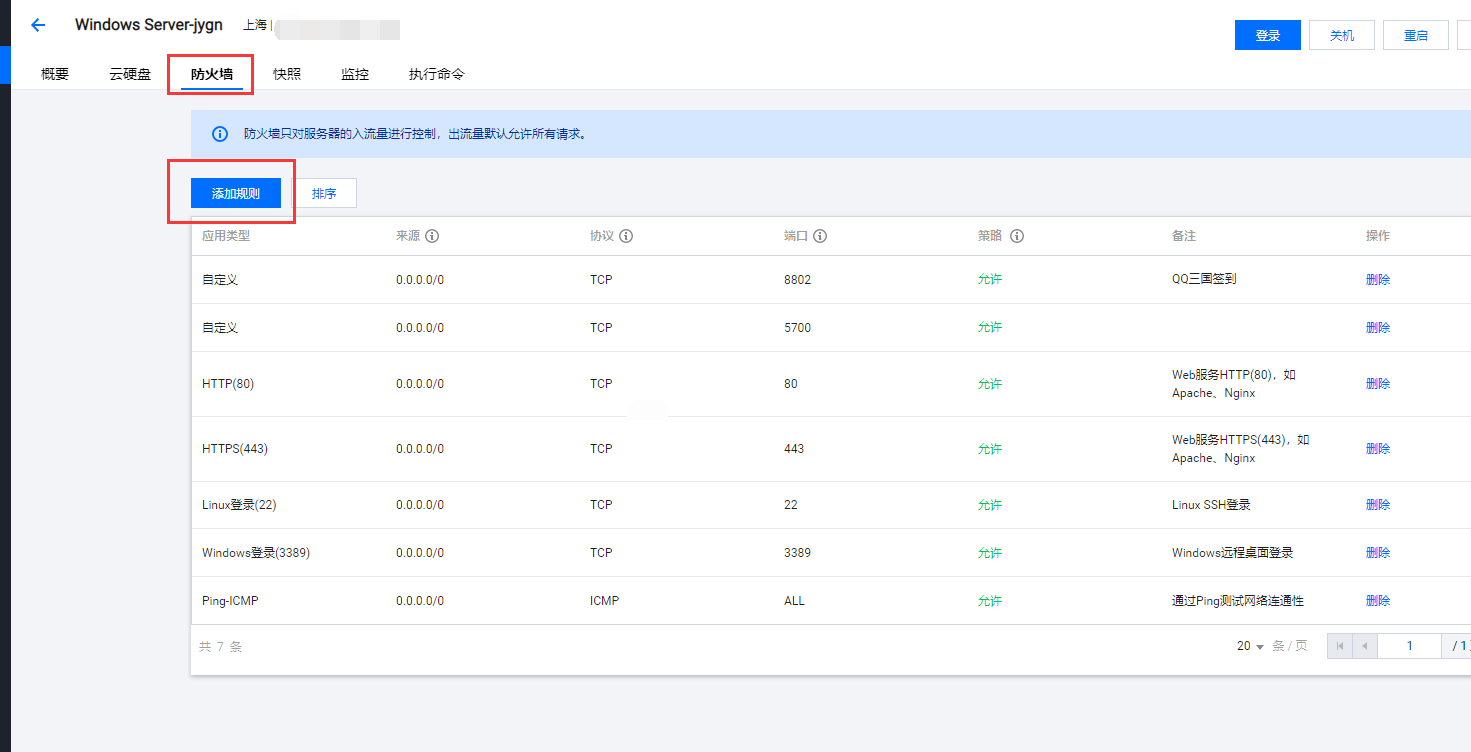Click the blue info icon in the firewall notice
This screenshot has width=1471, height=752.
click(x=219, y=134)
